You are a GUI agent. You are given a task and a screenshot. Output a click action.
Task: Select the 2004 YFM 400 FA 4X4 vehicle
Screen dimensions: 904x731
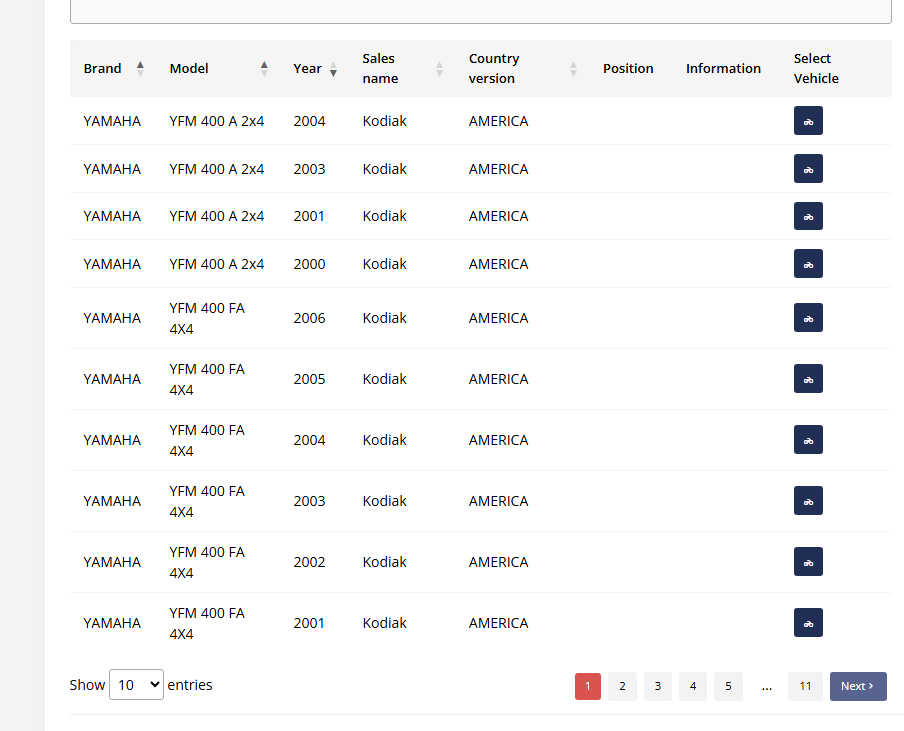808,440
